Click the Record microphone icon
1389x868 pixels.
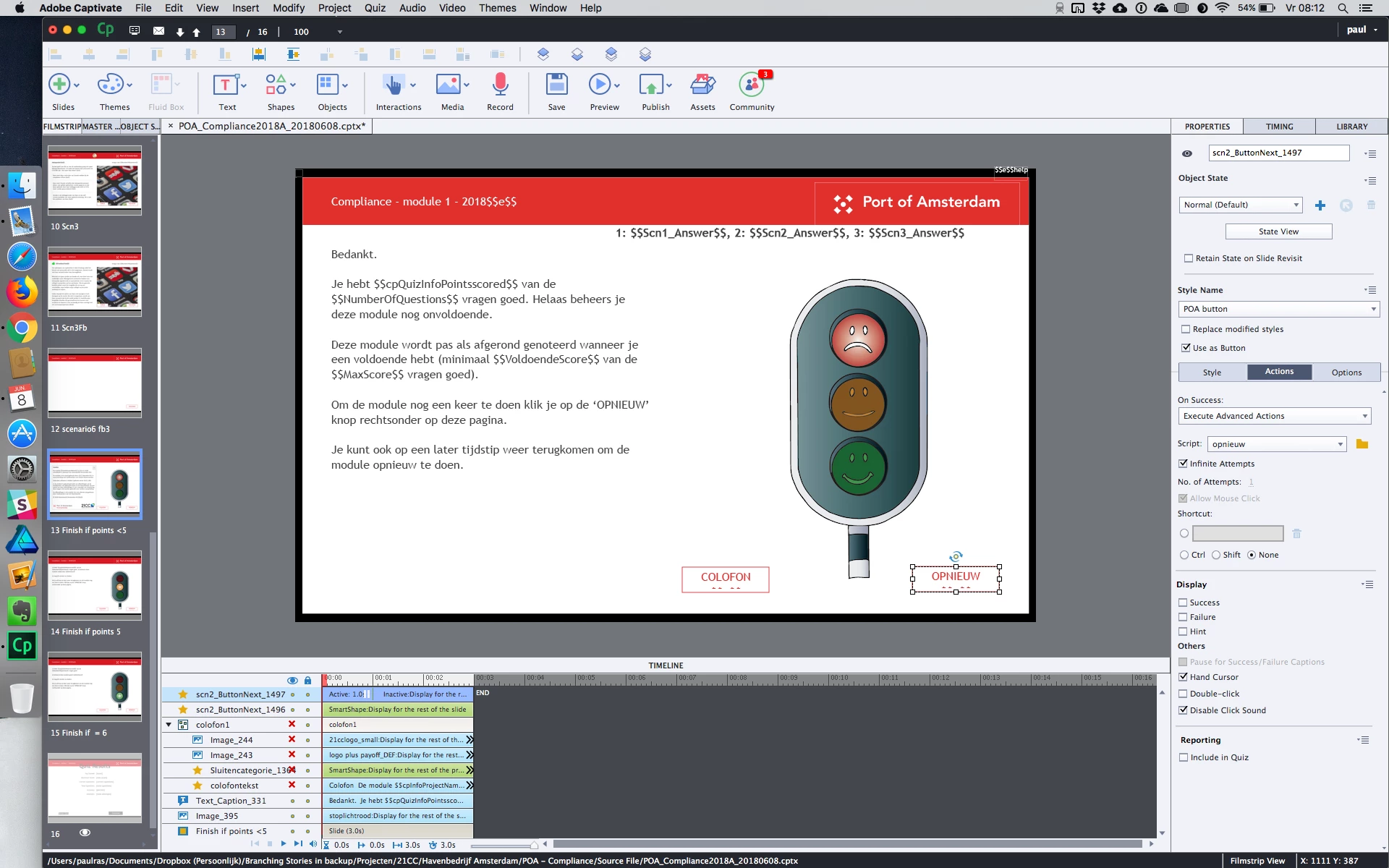(x=499, y=85)
